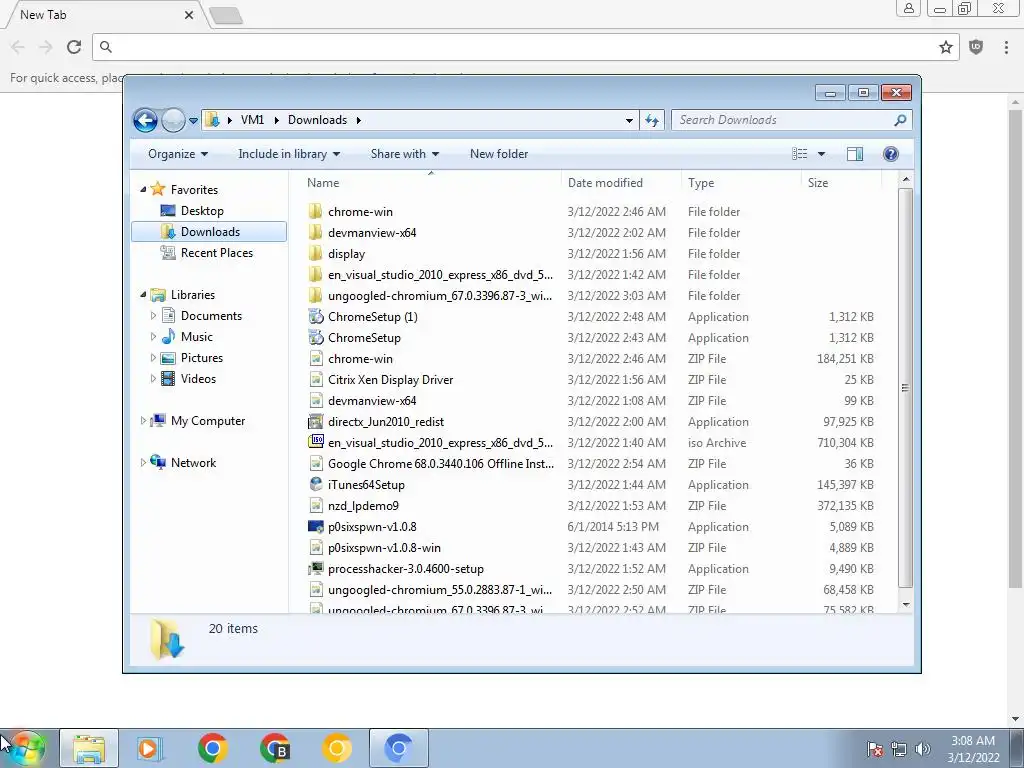Sort by the Size column header
Image resolution: width=1024 pixels, height=768 pixels.
click(x=841, y=183)
